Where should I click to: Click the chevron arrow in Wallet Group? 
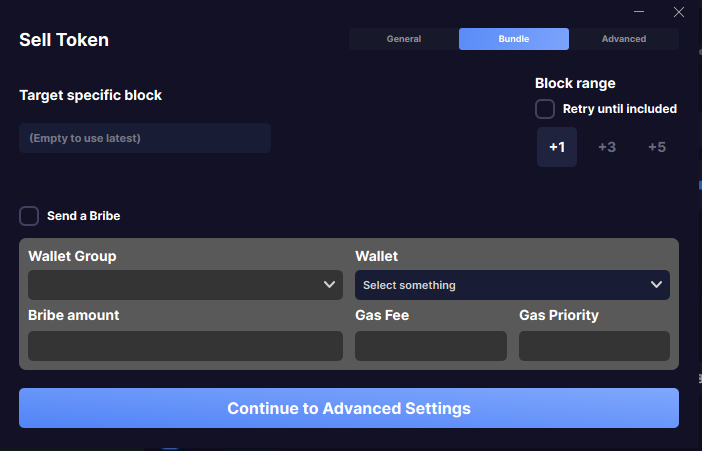[330, 285]
